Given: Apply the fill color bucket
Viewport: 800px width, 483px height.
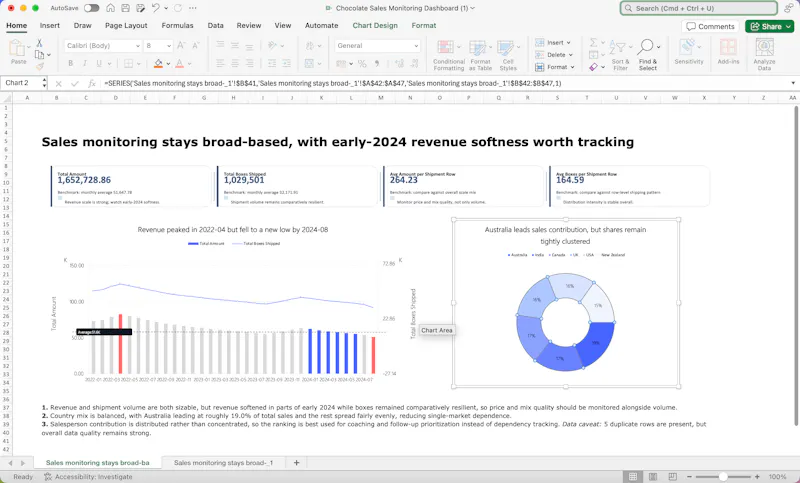Looking at the screenshot, I should (158, 63).
